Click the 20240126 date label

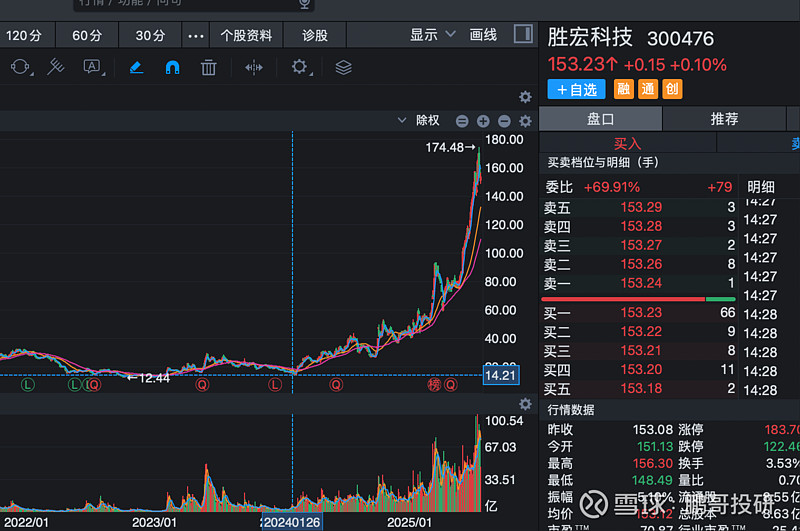click(292, 522)
